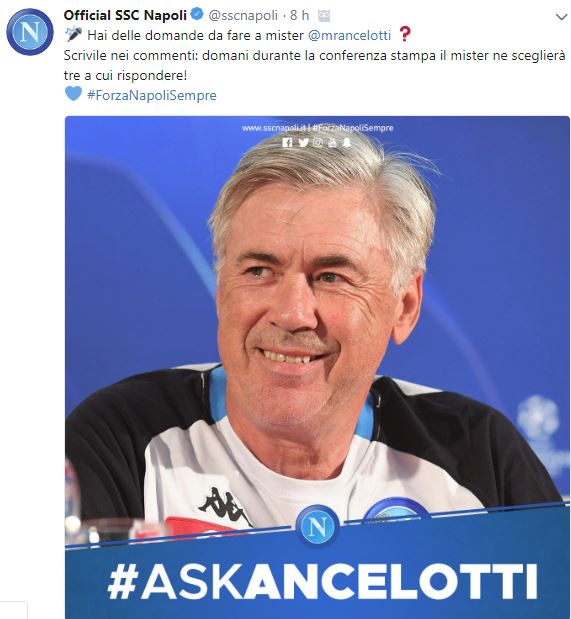This screenshot has width=571, height=619.
Task: Click the blue heart emoji
Action: pos(73,94)
